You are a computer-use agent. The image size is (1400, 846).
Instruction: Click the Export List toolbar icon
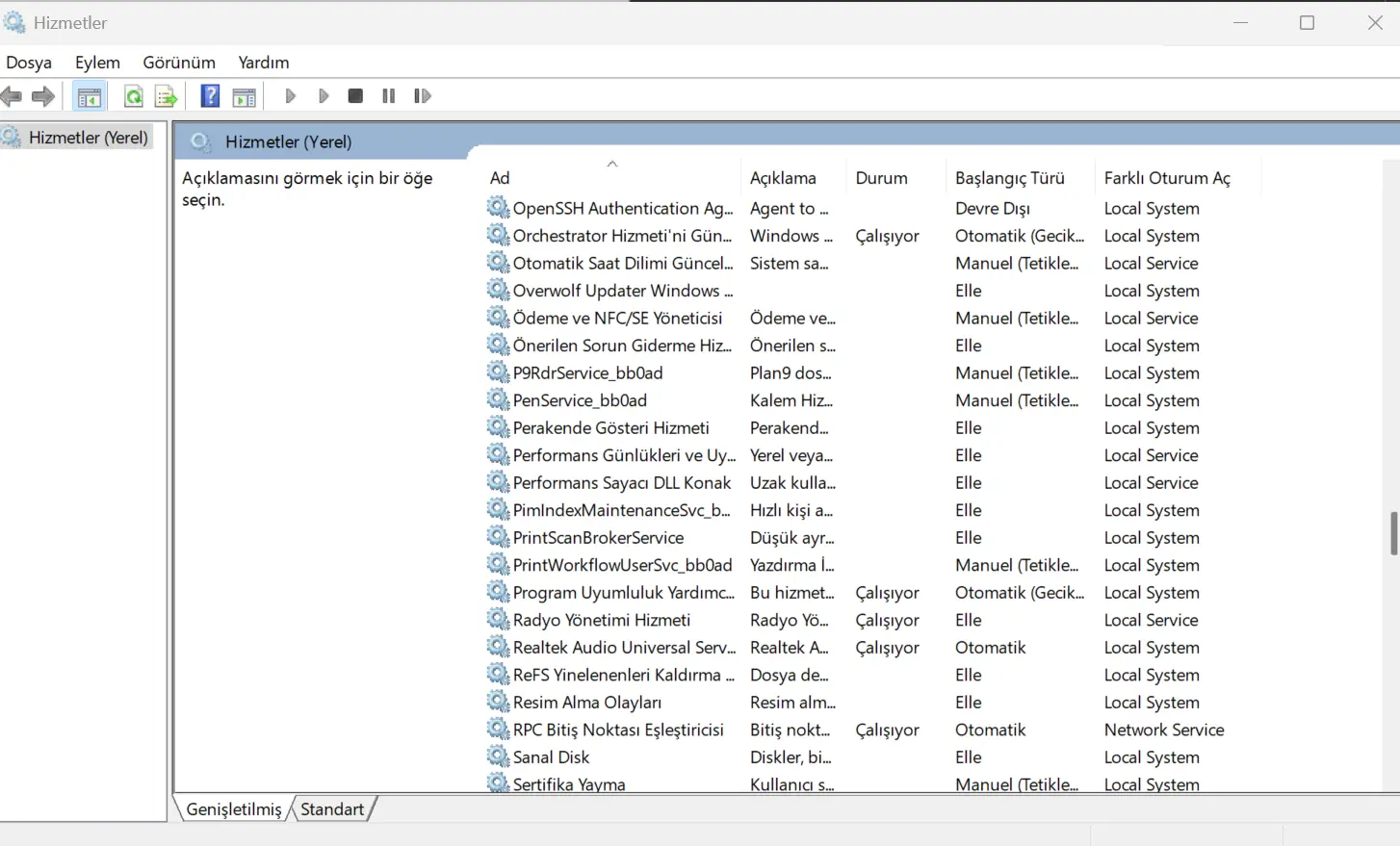coord(167,96)
